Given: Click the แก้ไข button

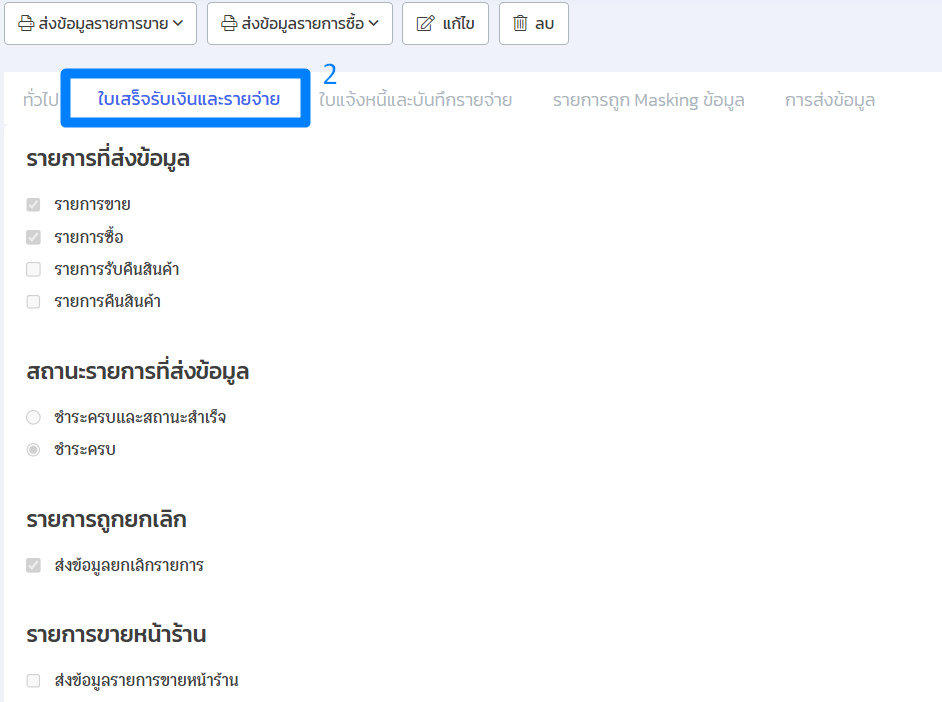Looking at the screenshot, I should [x=445, y=25].
